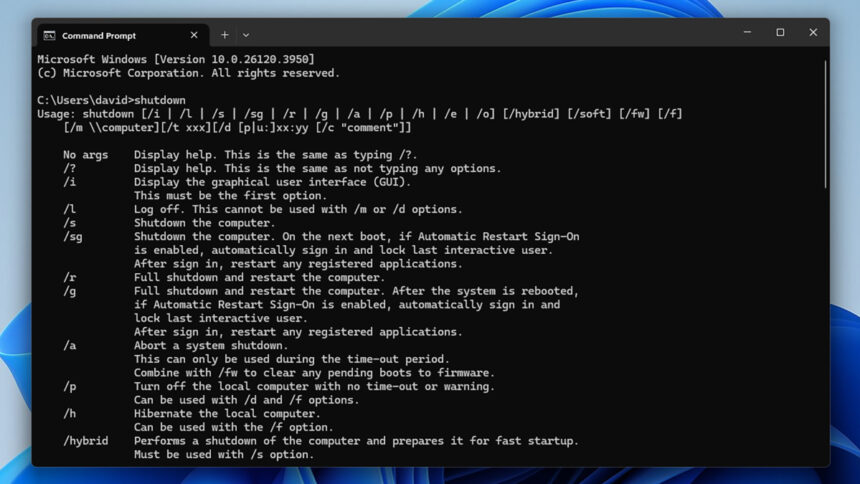This screenshot has width=860, height=484.
Task: Click the terminal vertical scrollbar thumb
Action: click(x=825, y=124)
